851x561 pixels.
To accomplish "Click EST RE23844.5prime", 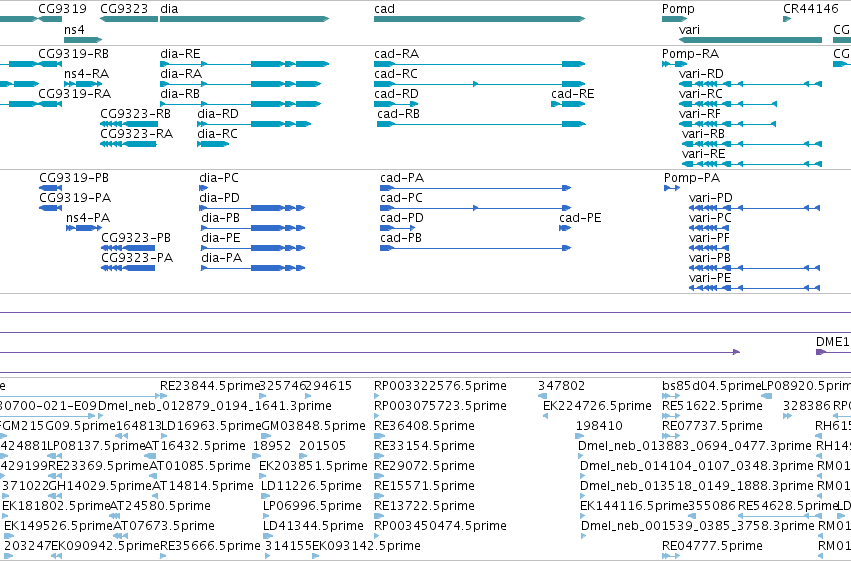I will pos(210,386).
